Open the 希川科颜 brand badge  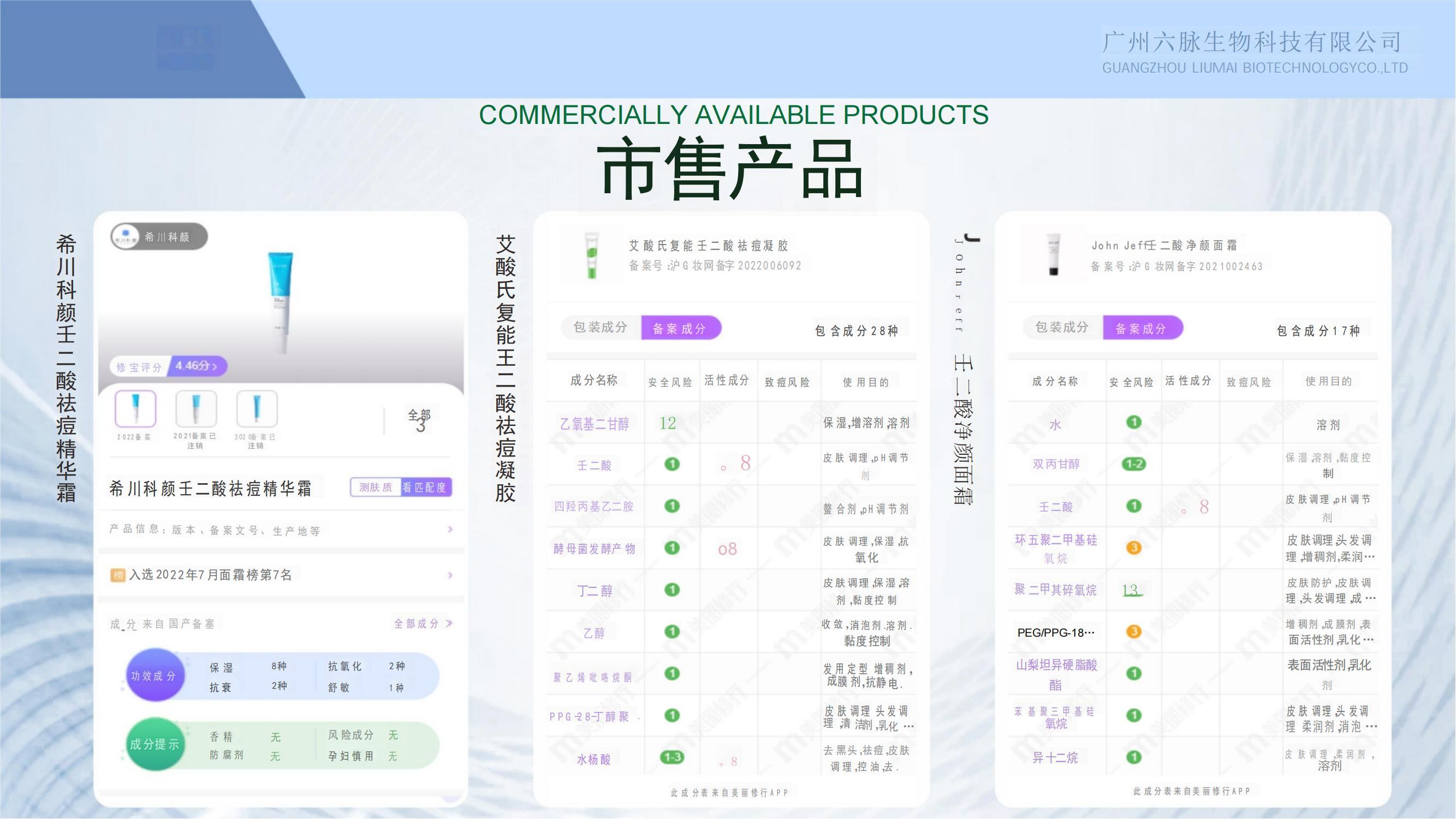pyautogui.click(x=159, y=236)
